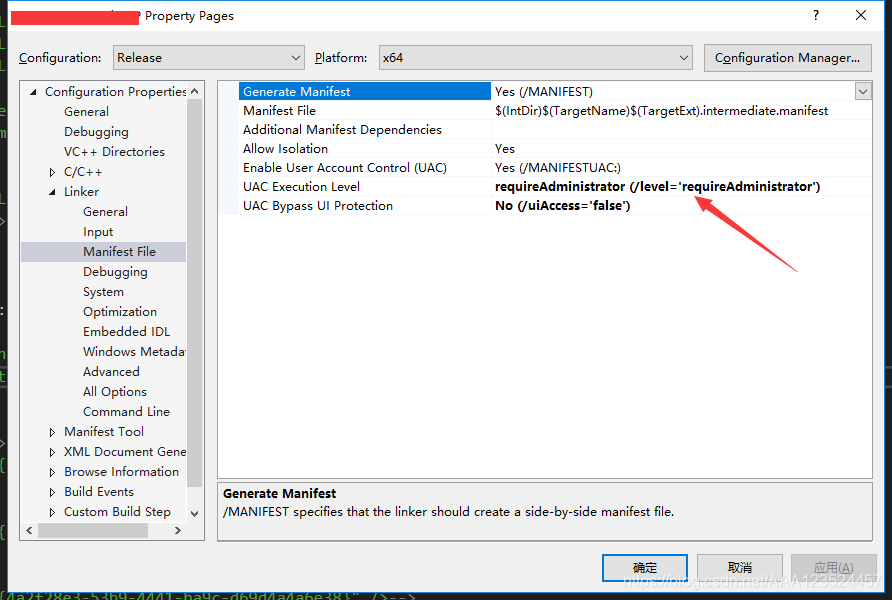
Task: Expand the Build Events node
Action: click(52, 492)
